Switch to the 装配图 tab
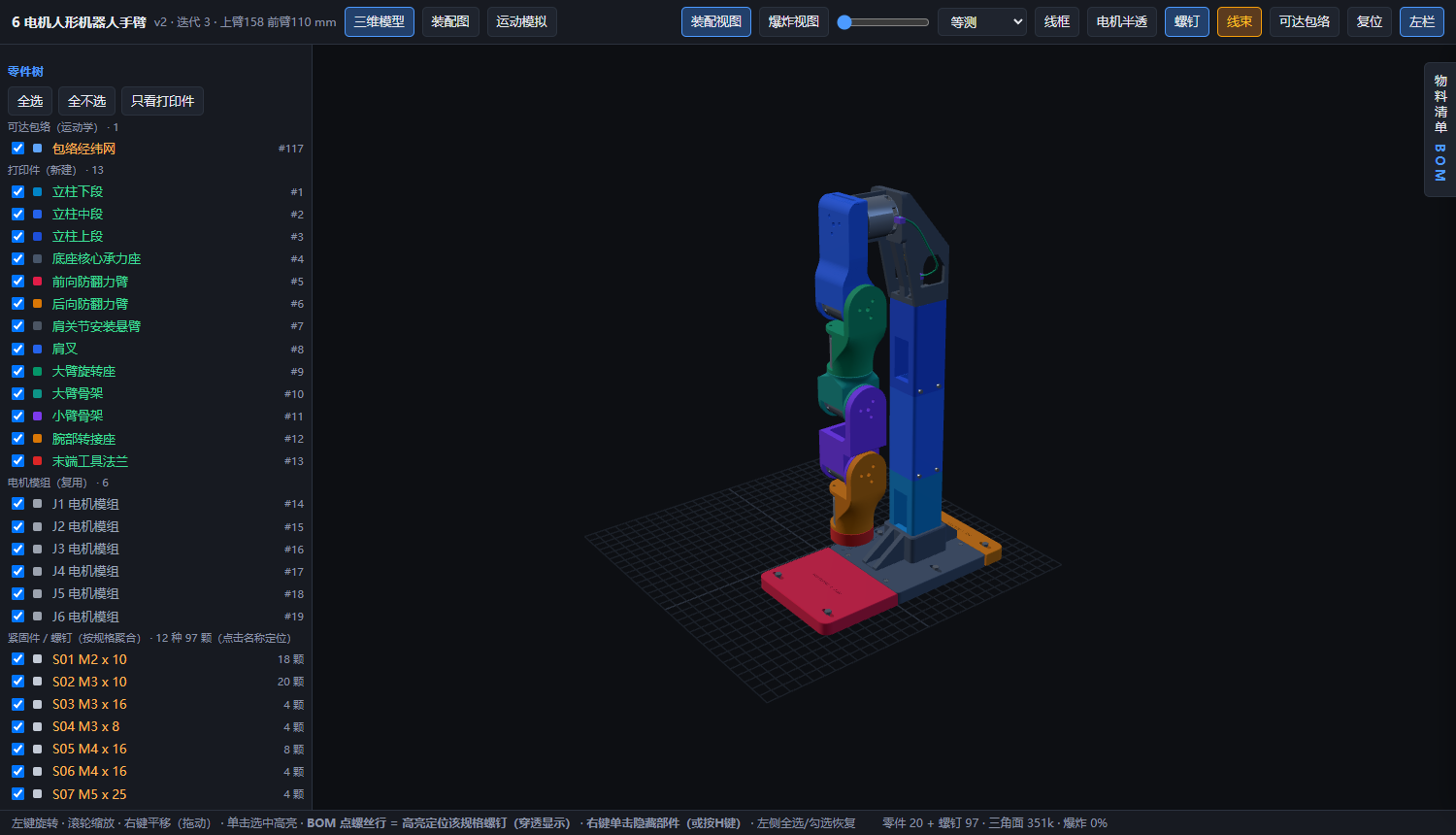1456x835 pixels. [450, 21]
